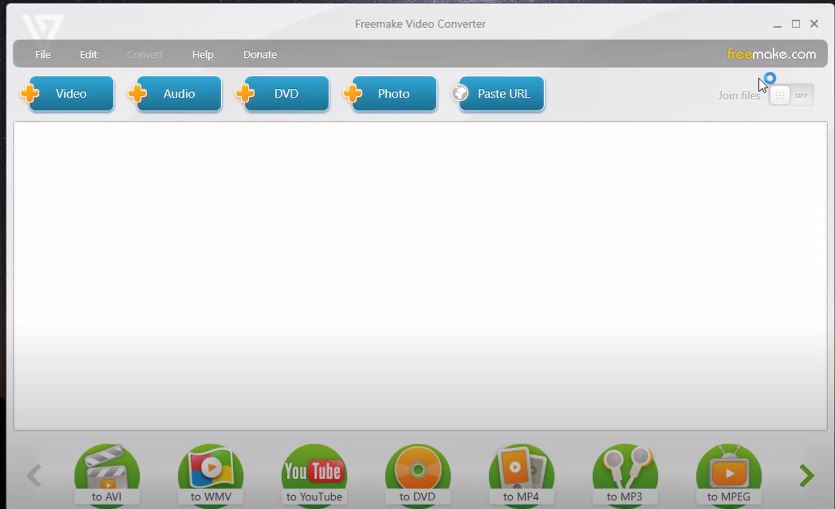The width and height of the screenshot is (835, 509).
Task: Click the Paste URL button
Action: point(498,94)
